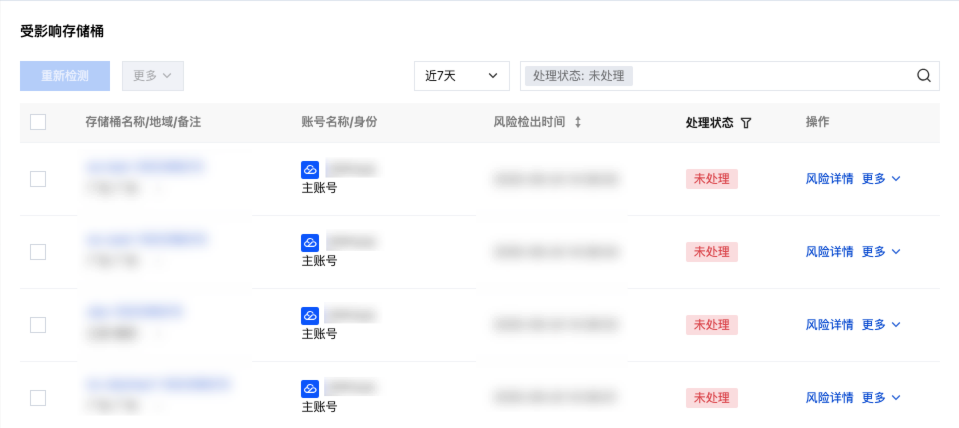Expand 更多 actions in the fourth row

[x=881, y=398]
